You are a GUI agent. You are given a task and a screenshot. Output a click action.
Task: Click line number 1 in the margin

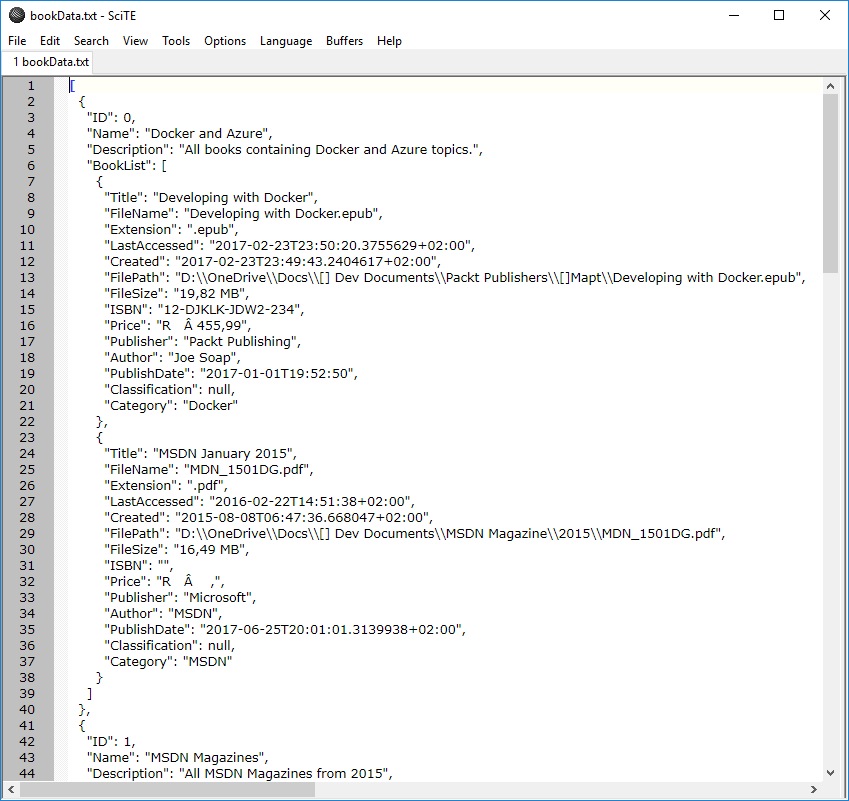pos(31,86)
